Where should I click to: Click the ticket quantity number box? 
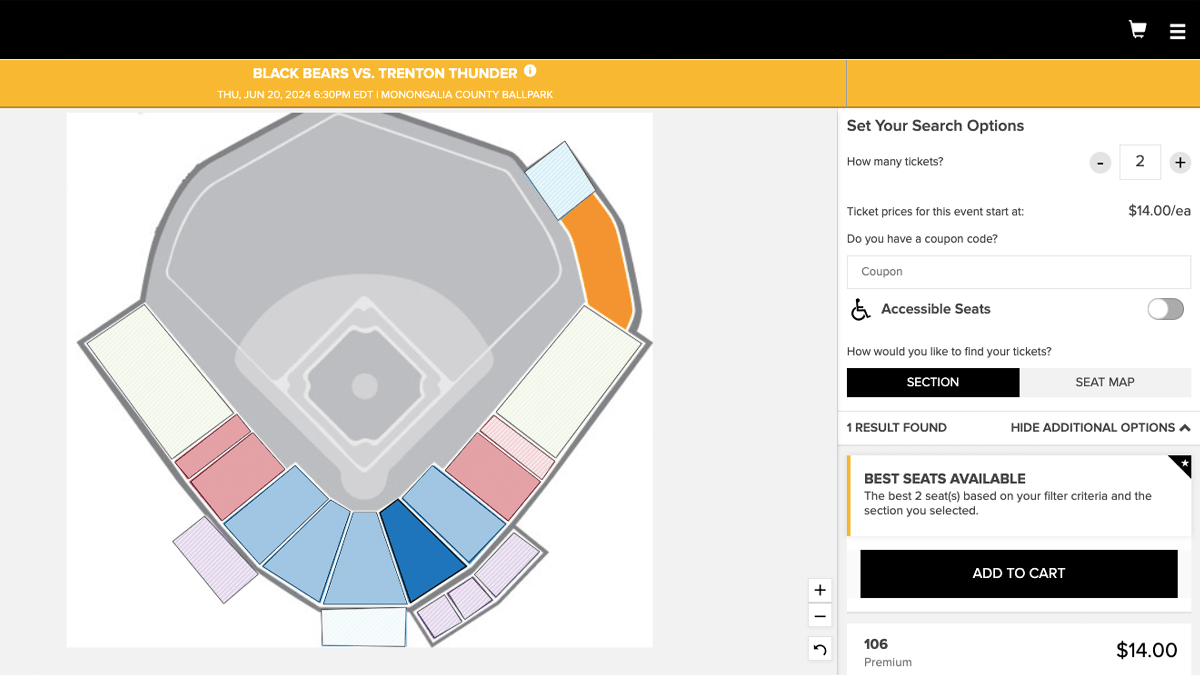tap(1140, 162)
